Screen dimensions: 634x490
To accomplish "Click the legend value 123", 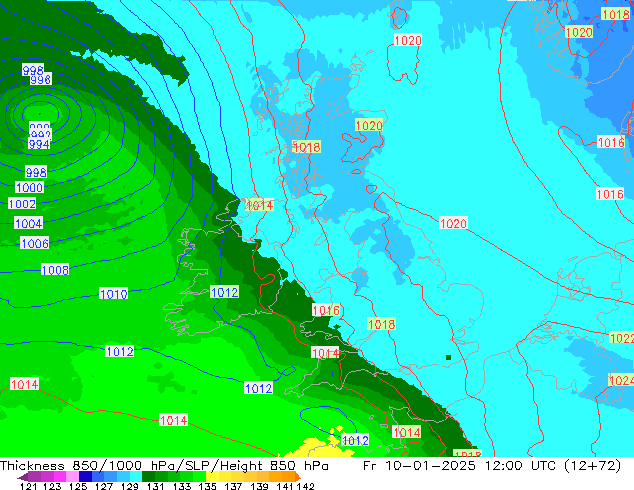I will pos(52,486).
